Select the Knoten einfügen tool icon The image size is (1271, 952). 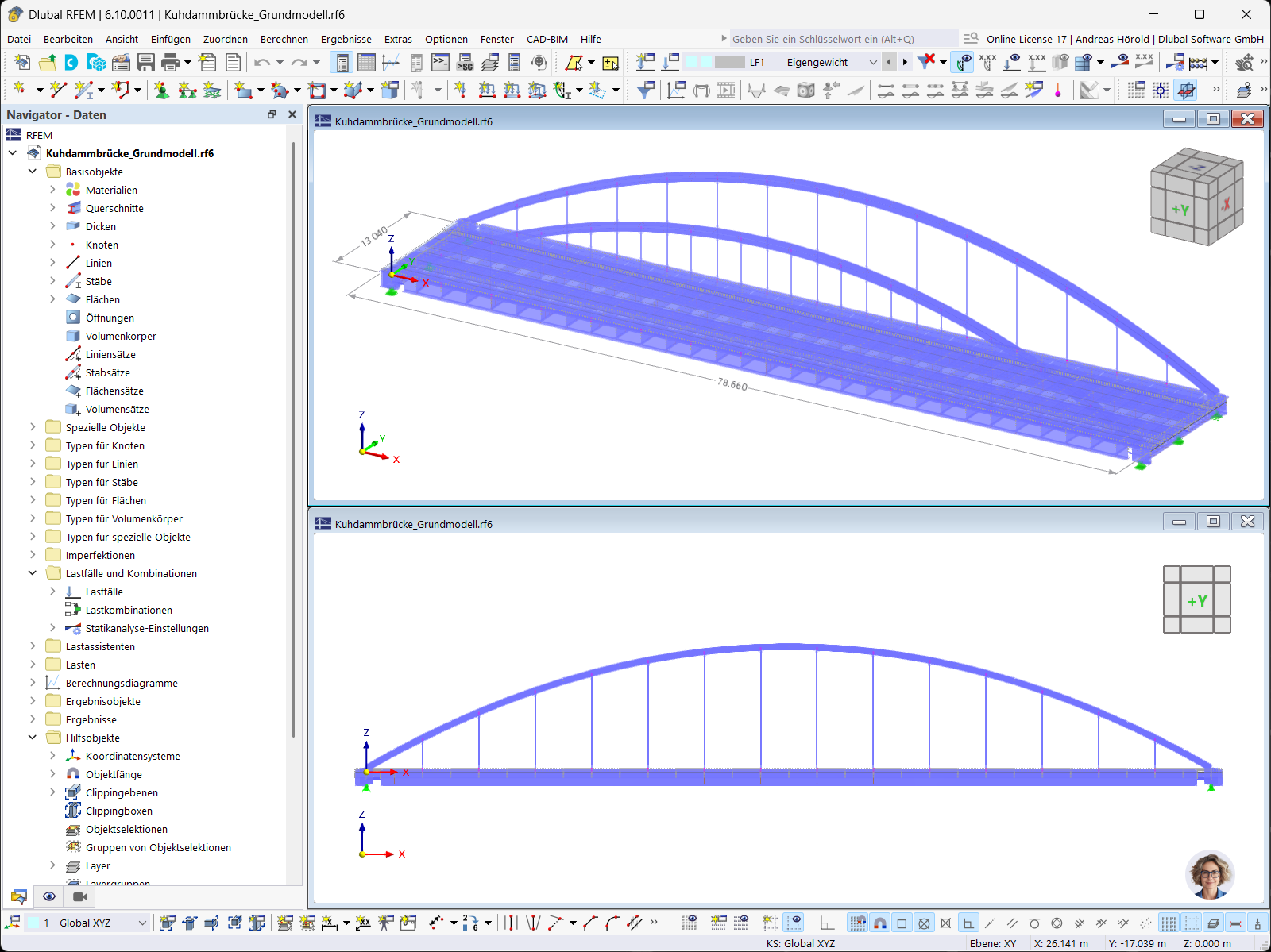20,91
